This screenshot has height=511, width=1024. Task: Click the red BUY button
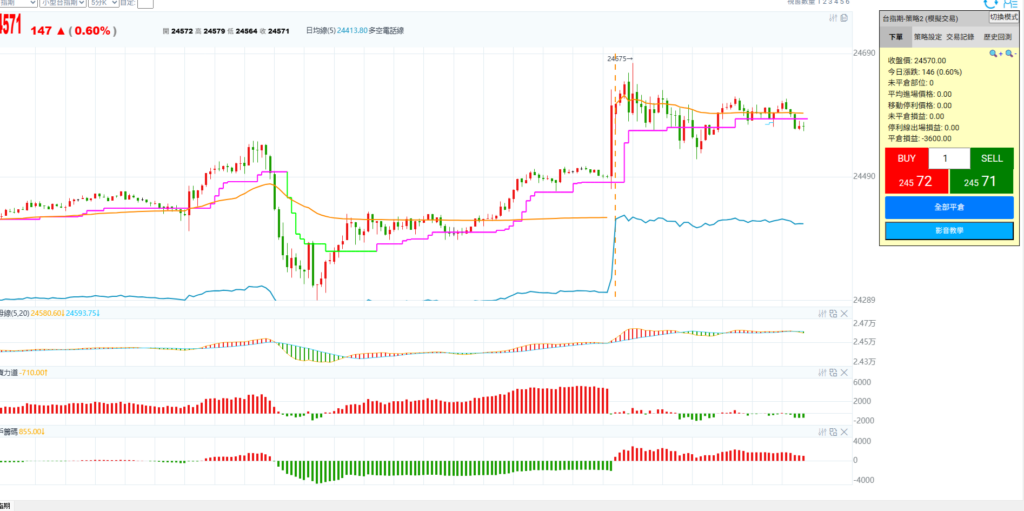point(907,158)
